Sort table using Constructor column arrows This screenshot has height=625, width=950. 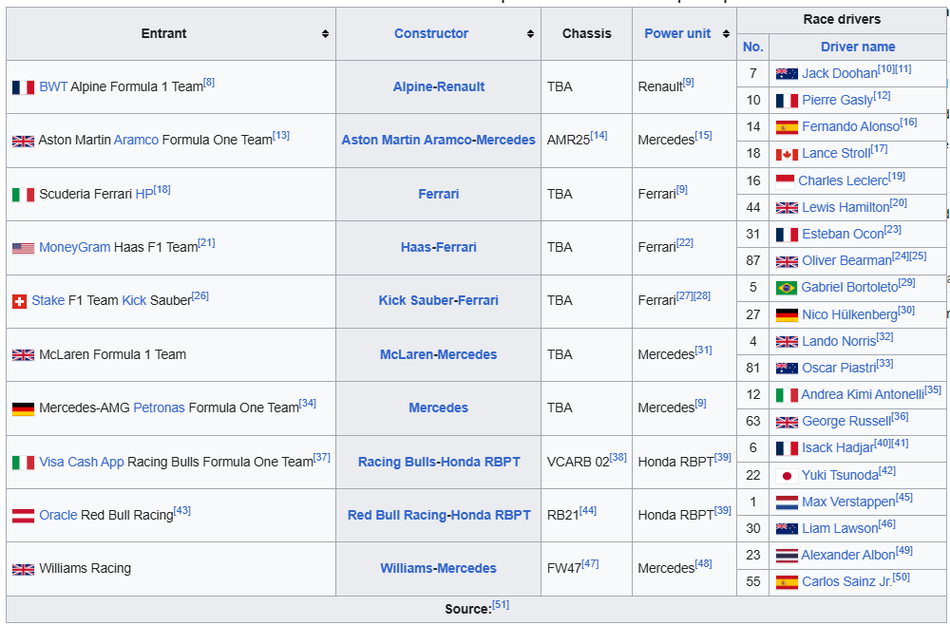[x=530, y=34]
